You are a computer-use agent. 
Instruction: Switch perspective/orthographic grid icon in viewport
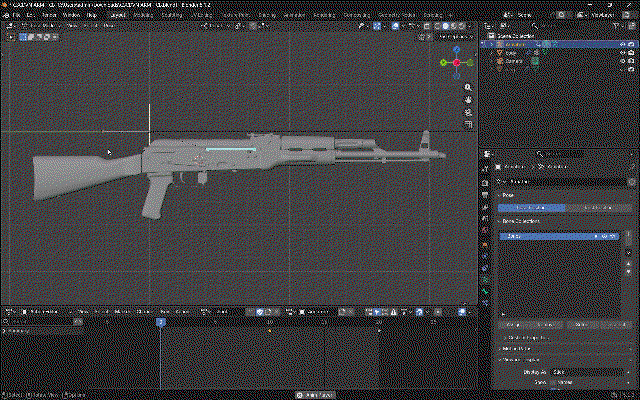point(468,124)
